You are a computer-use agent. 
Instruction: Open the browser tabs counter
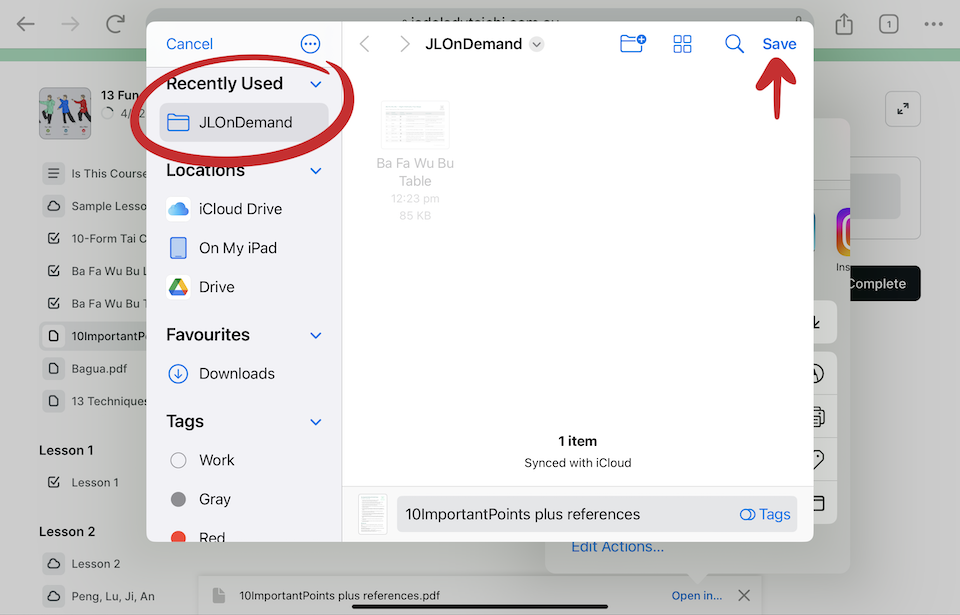click(888, 24)
